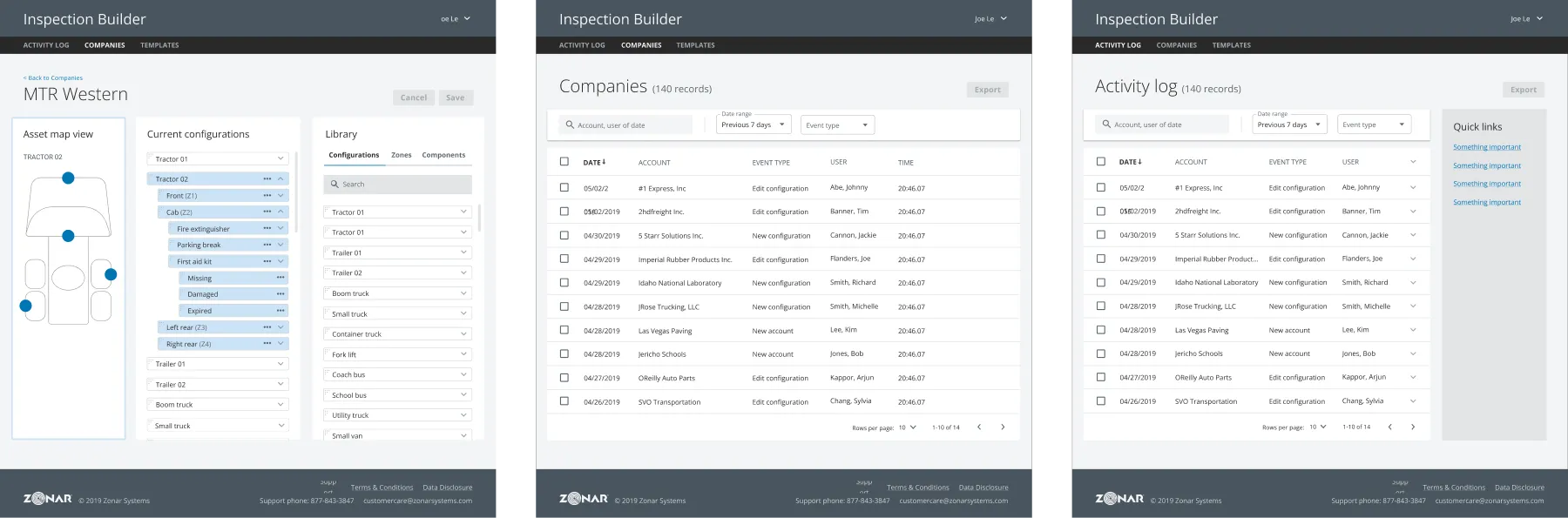Go to next page in Companies table
The height and width of the screenshot is (518, 1568).
(x=1003, y=427)
